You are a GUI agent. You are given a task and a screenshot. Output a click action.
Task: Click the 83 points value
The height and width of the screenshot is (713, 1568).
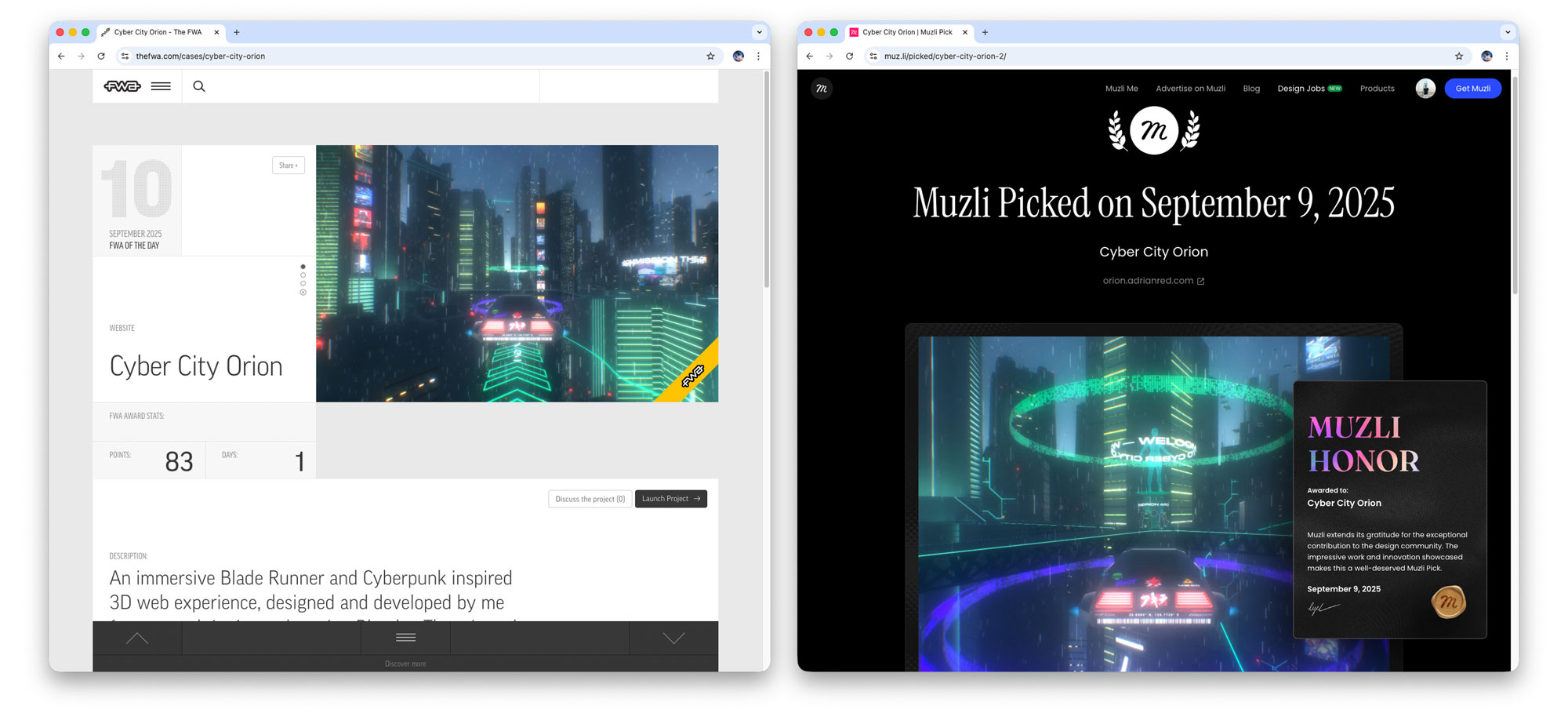coord(179,461)
